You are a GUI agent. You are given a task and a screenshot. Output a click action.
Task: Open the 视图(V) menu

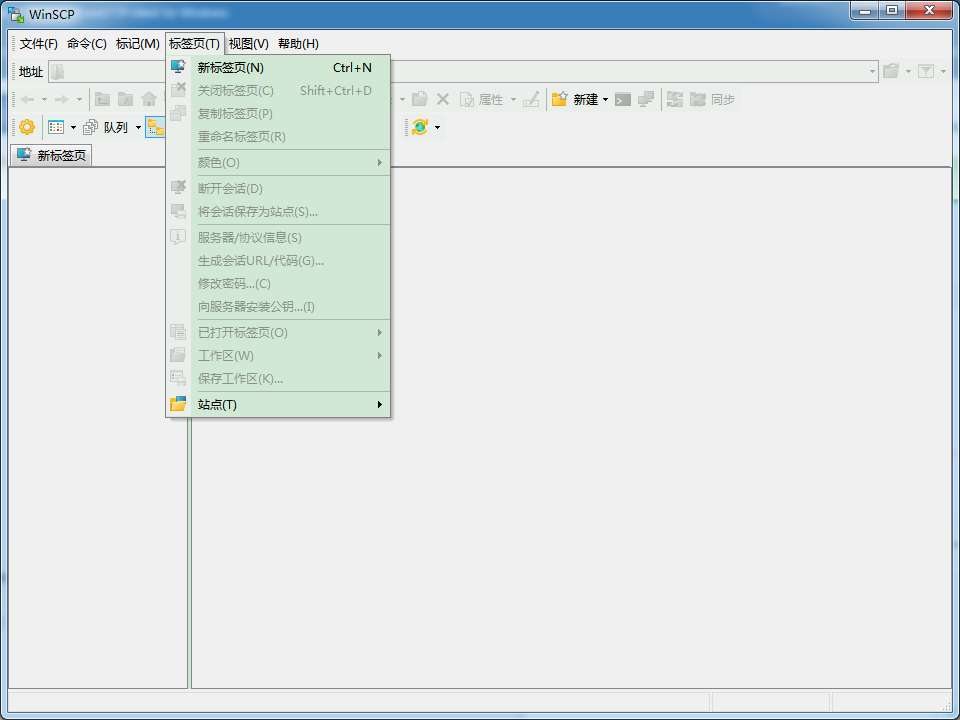tap(248, 44)
